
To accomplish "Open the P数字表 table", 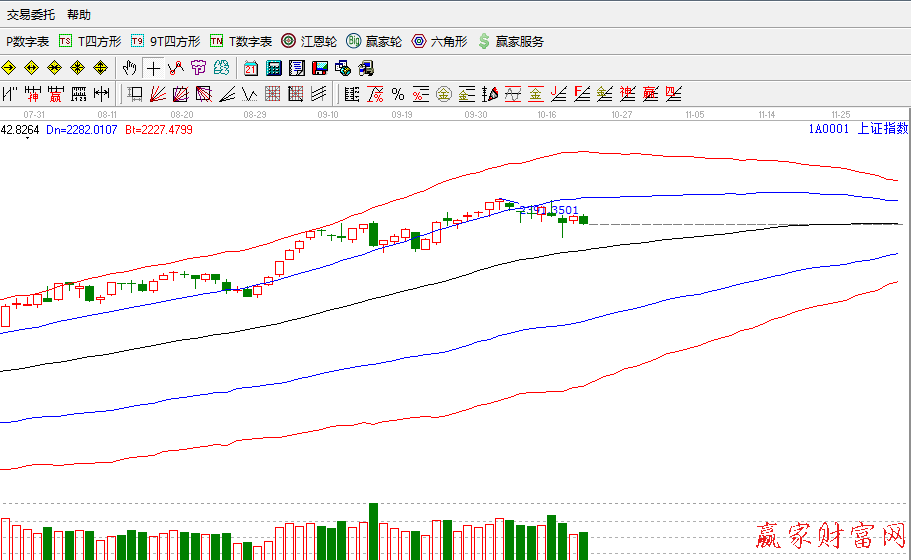I will click(27, 41).
